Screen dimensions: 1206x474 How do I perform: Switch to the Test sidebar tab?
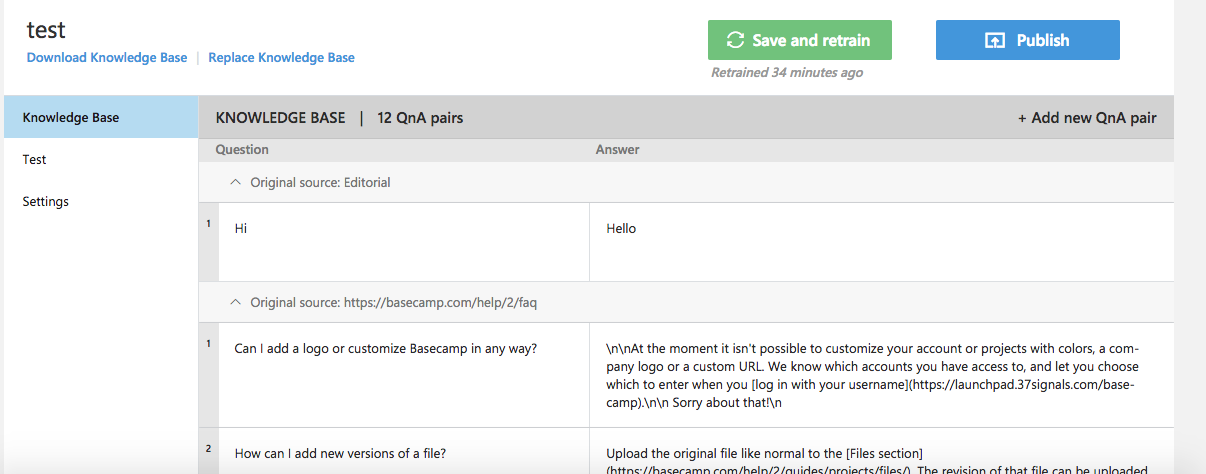(35, 159)
